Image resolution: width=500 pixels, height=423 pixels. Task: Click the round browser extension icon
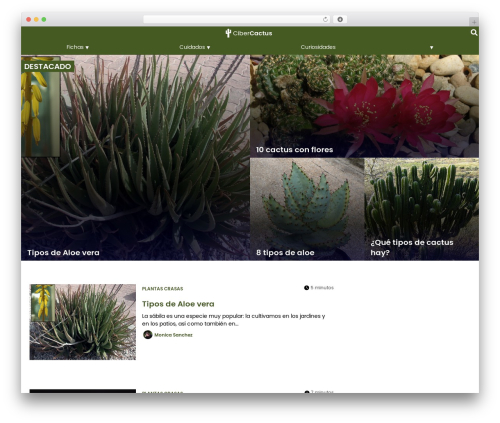pos(340,19)
